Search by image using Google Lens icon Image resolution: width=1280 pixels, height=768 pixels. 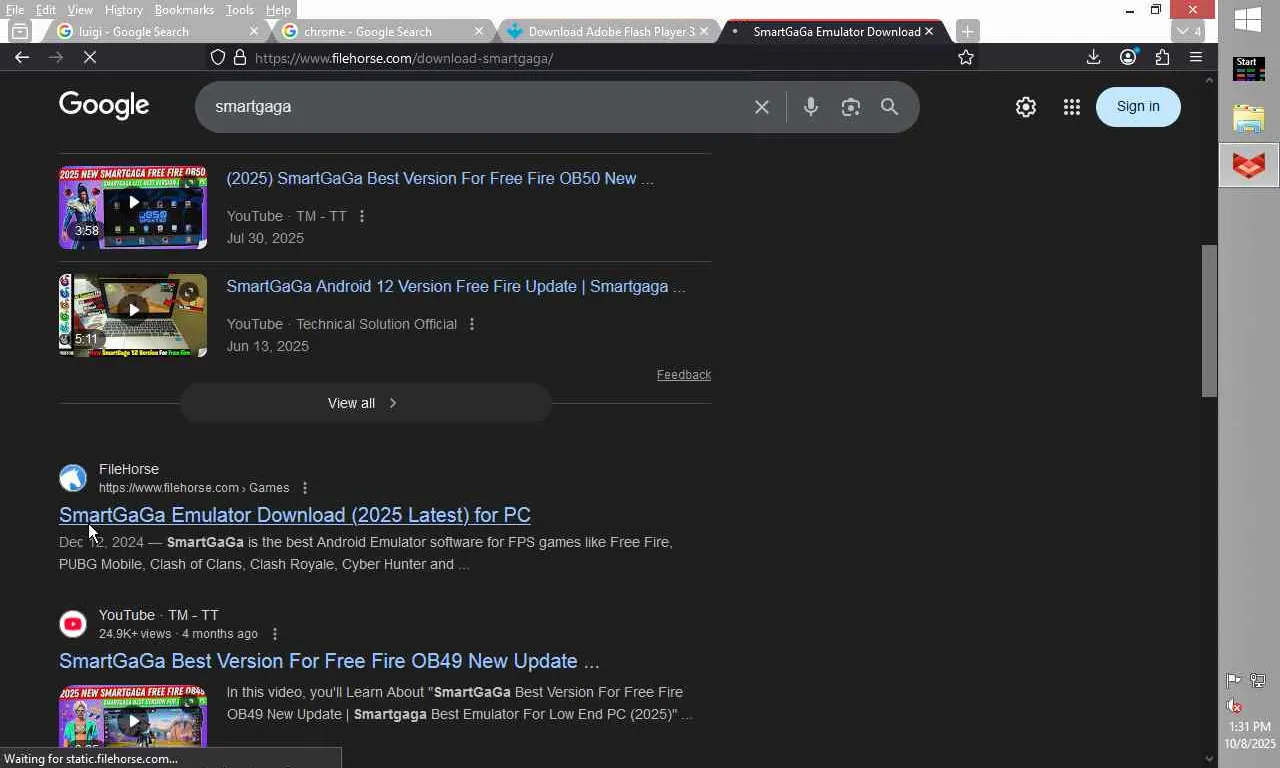point(851,107)
